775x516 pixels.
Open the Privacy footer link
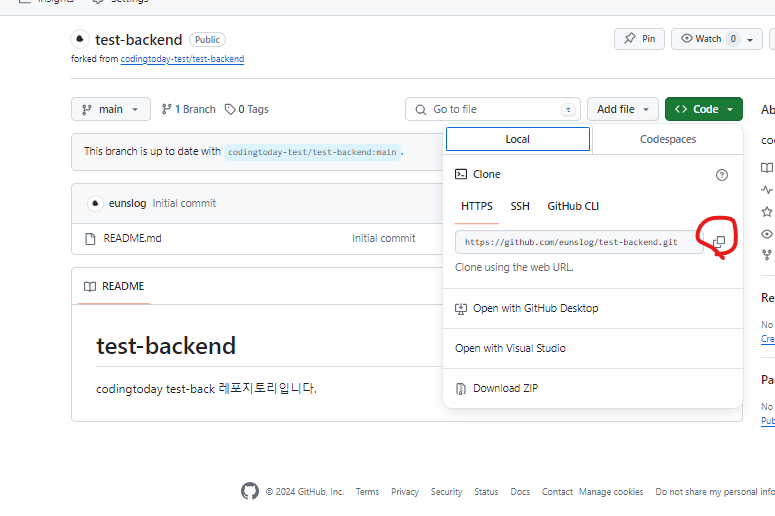[405, 492]
